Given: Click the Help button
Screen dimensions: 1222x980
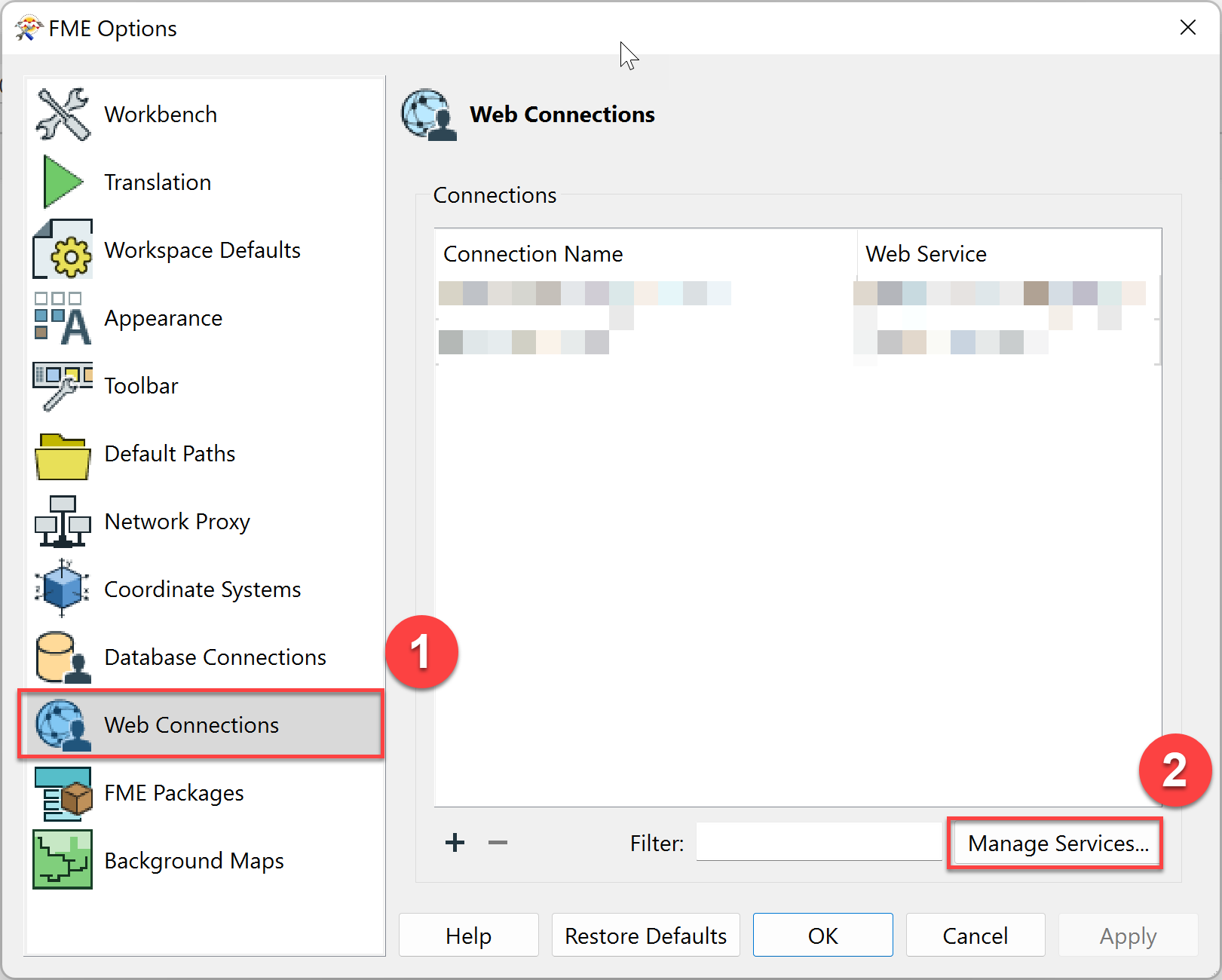Looking at the screenshot, I should coord(468,936).
